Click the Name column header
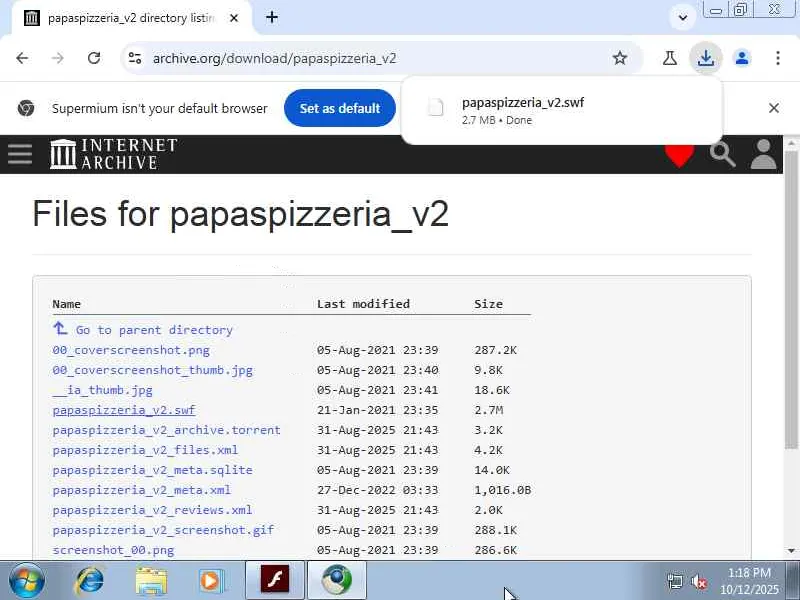 pos(66,304)
